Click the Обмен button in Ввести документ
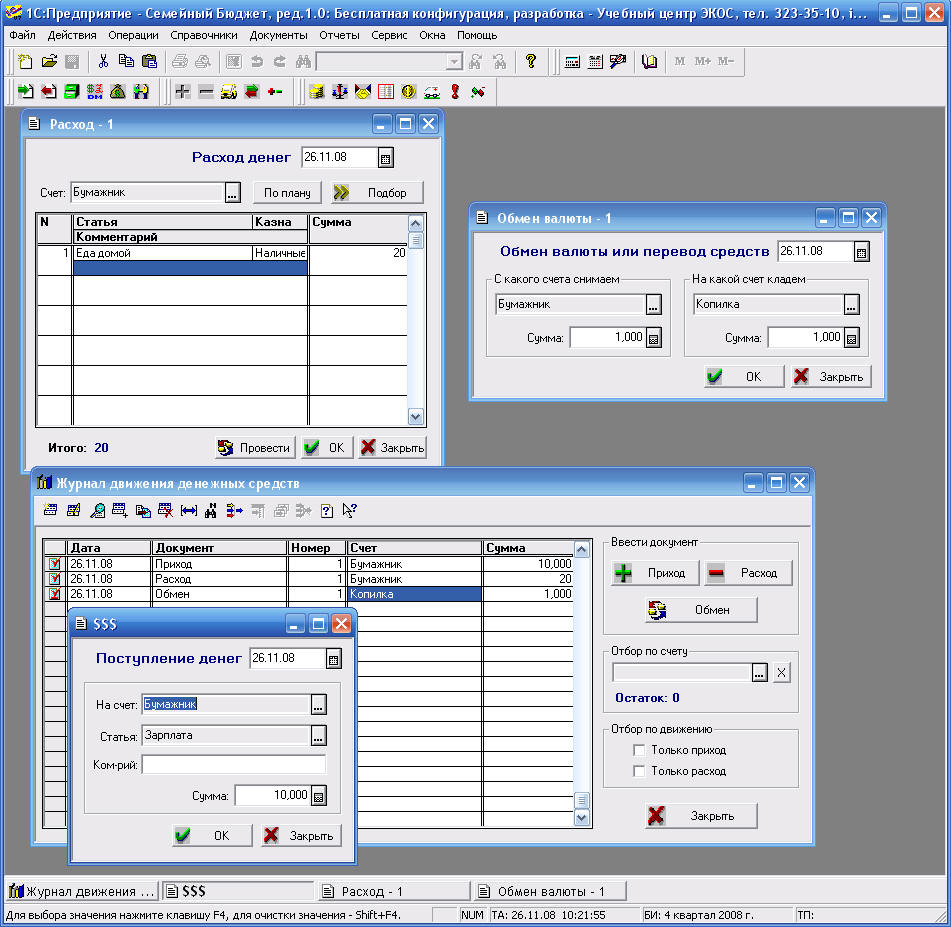This screenshot has height=927, width=951. tap(701, 610)
